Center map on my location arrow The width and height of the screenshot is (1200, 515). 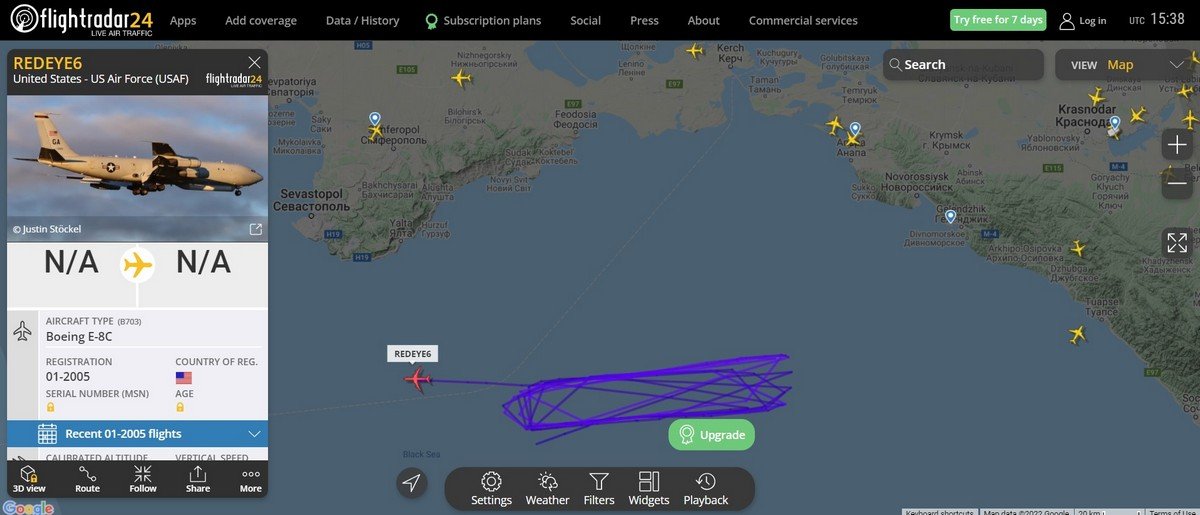pos(411,483)
